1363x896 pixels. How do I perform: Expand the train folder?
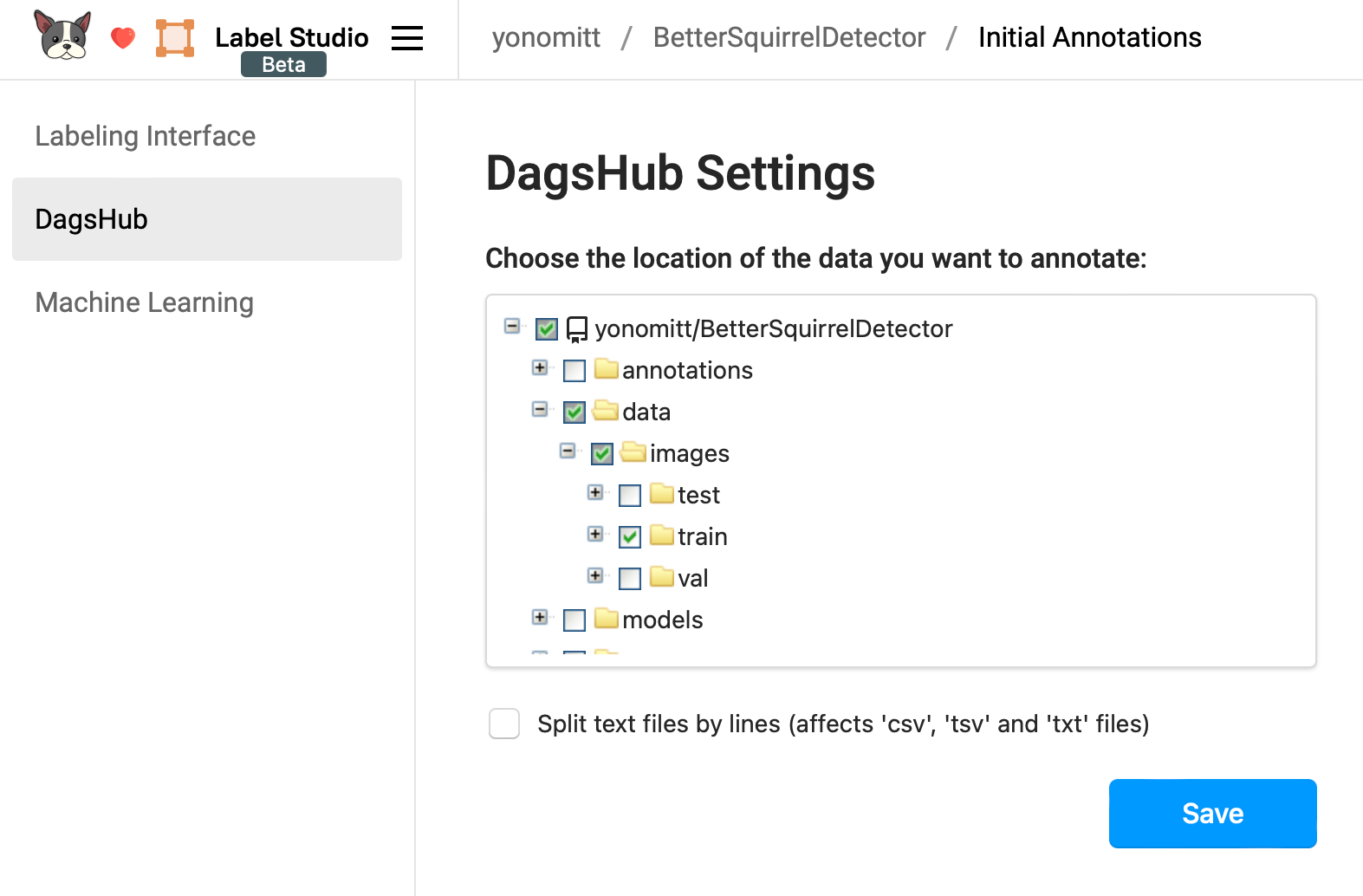(595, 534)
